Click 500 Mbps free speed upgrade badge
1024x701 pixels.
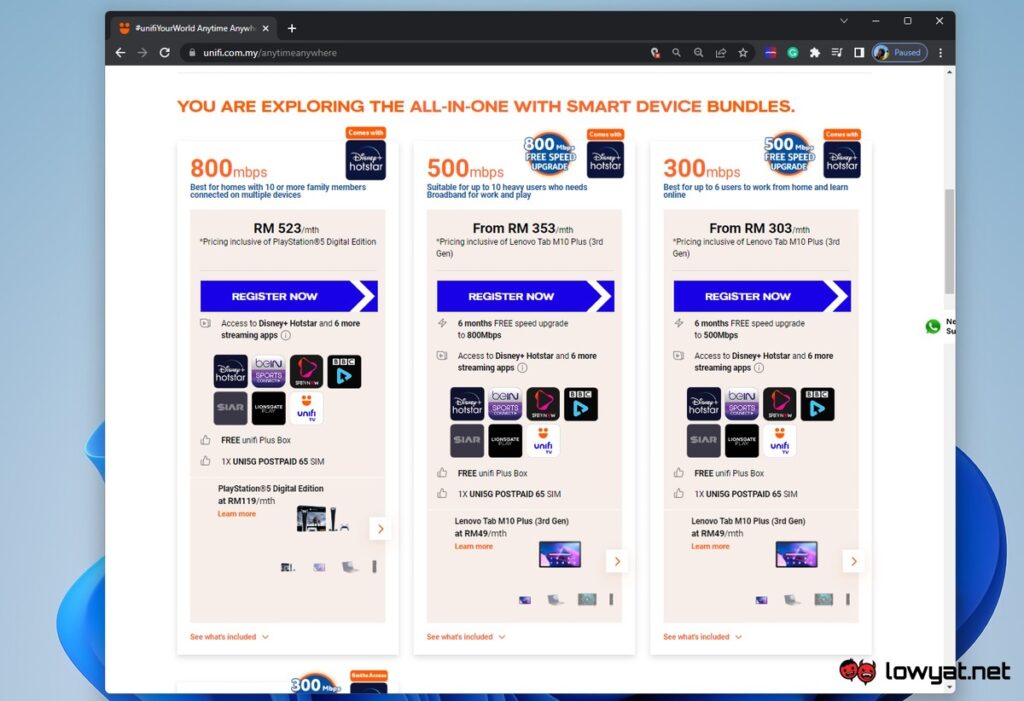(789, 154)
